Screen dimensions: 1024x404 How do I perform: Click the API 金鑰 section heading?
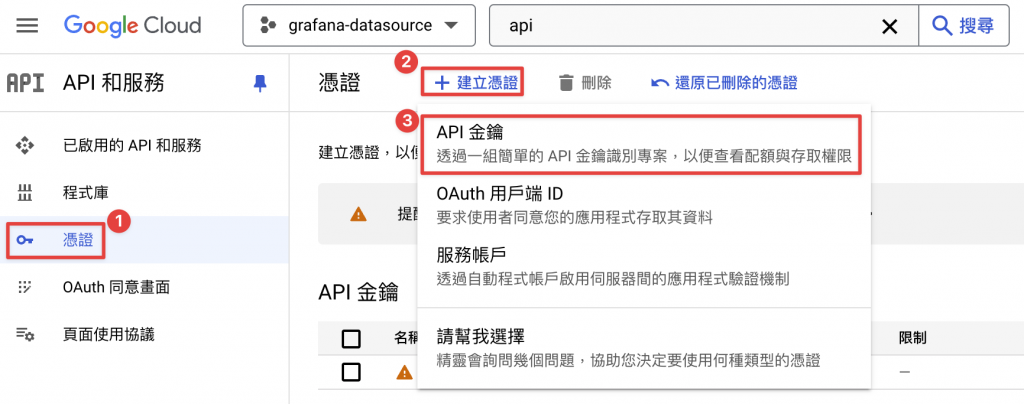coord(358,293)
